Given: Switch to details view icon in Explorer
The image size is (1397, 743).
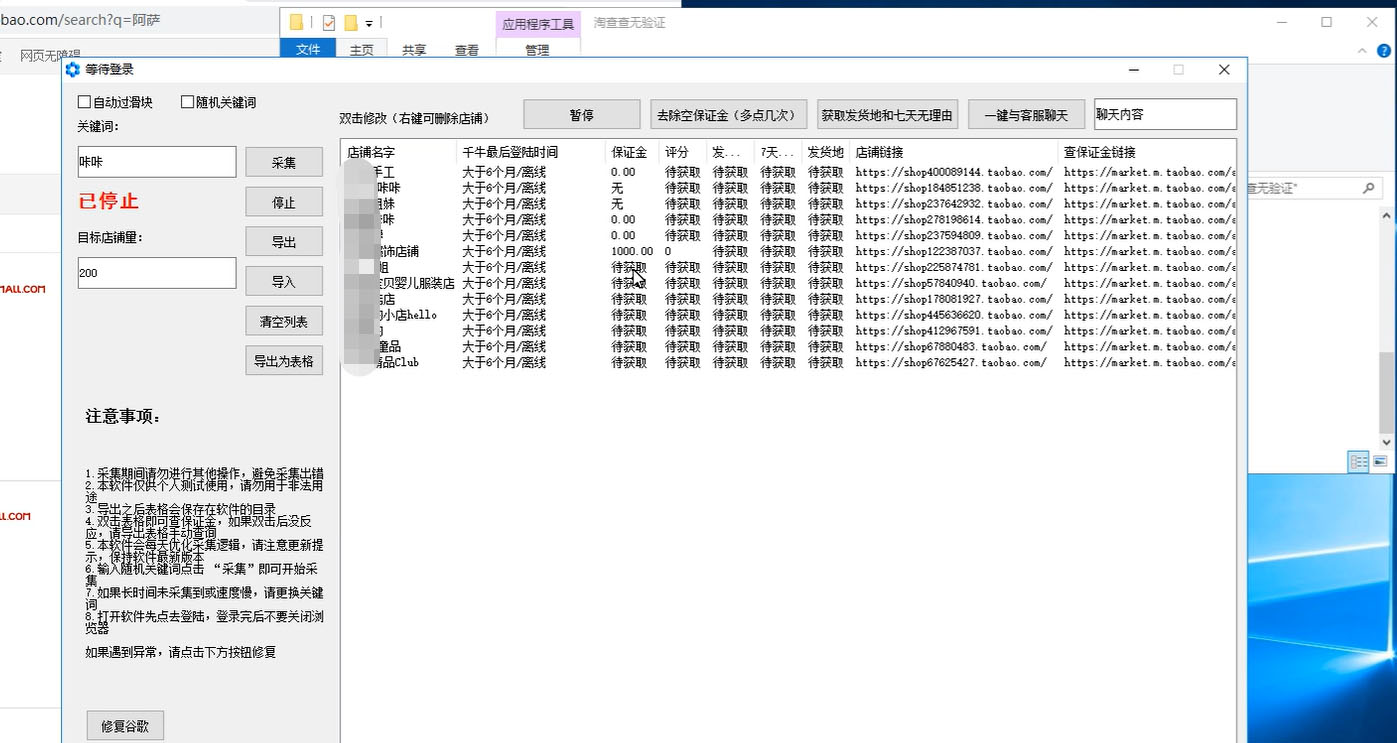Looking at the screenshot, I should [x=1358, y=461].
